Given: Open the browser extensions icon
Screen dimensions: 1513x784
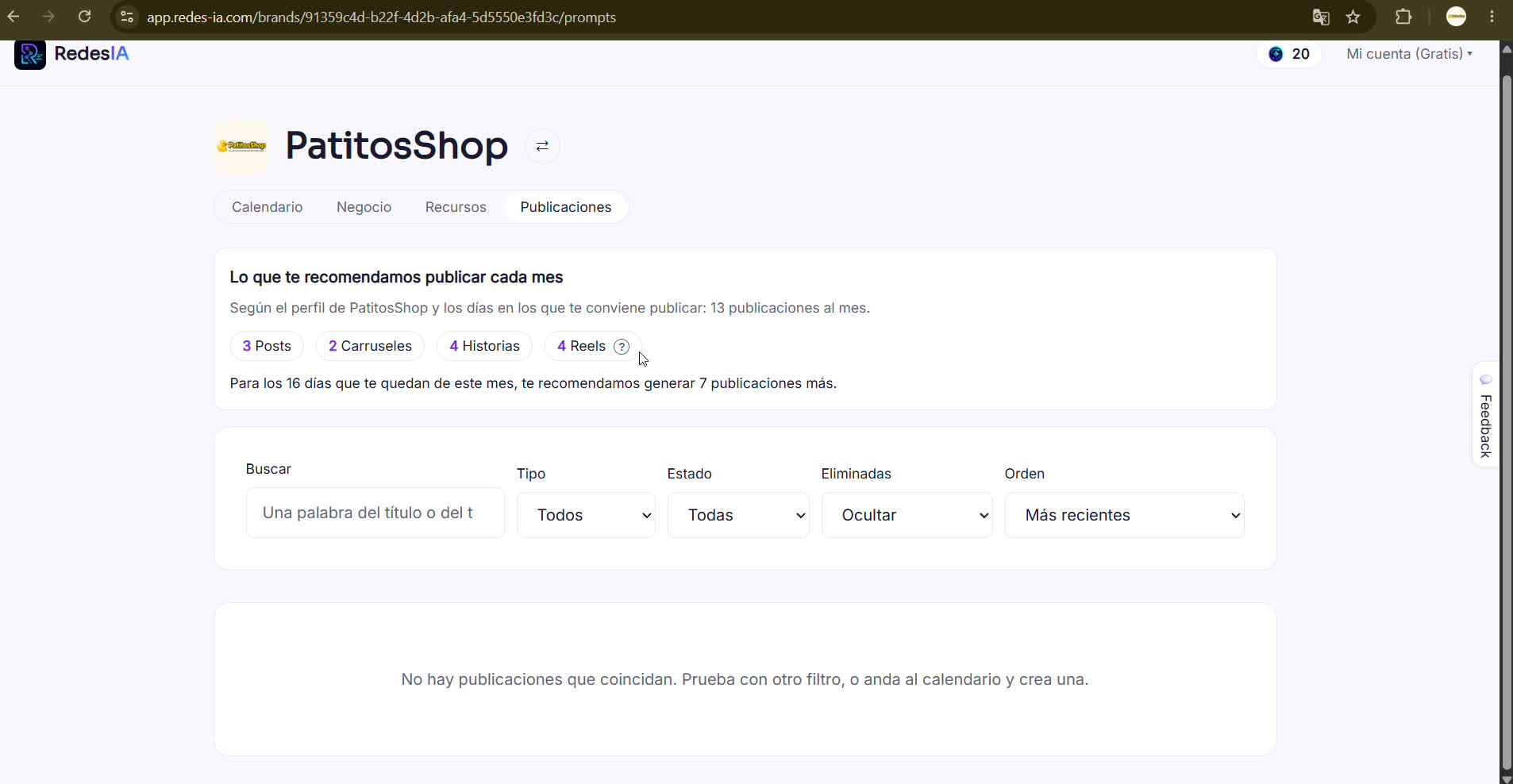Looking at the screenshot, I should click(1403, 17).
